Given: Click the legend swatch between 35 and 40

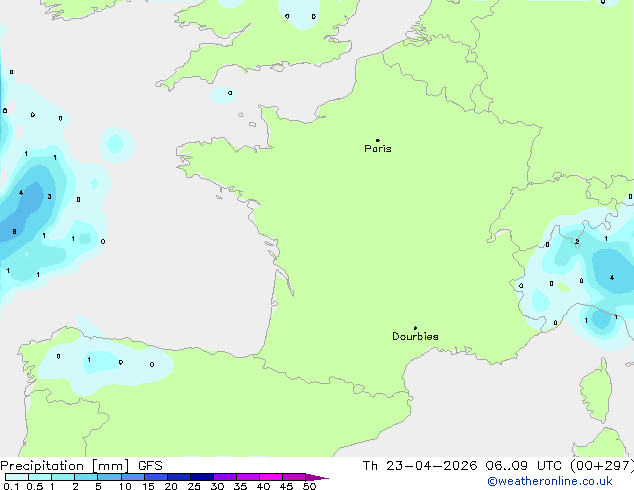Looking at the screenshot, I should [x=248, y=477].
